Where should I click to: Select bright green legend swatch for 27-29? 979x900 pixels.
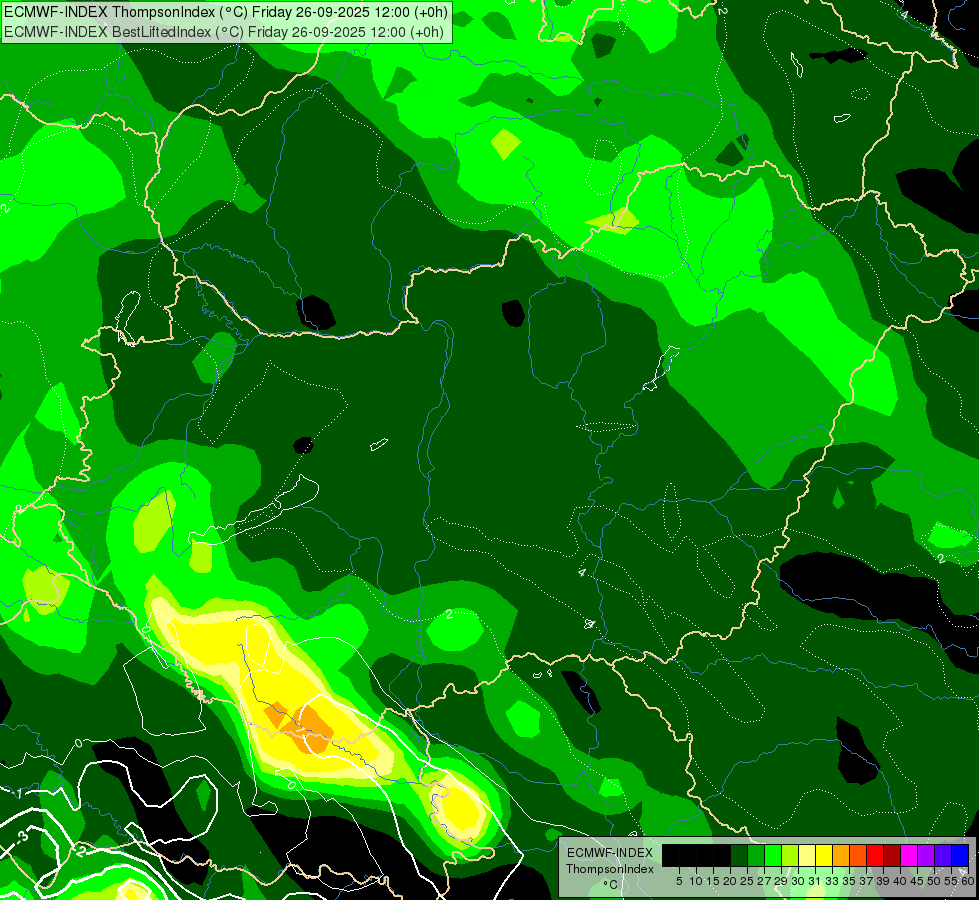[773, 855]
